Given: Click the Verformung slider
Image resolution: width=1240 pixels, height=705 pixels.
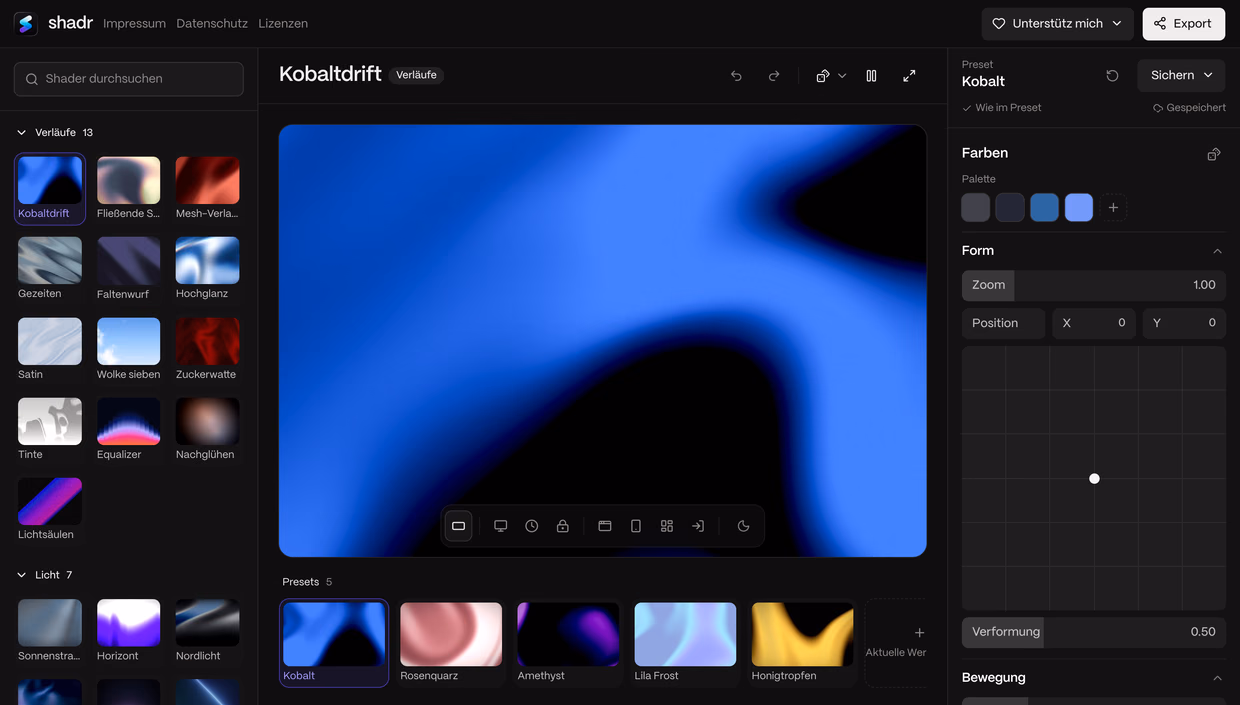Looking at the screenshot, I should 1094,632.
